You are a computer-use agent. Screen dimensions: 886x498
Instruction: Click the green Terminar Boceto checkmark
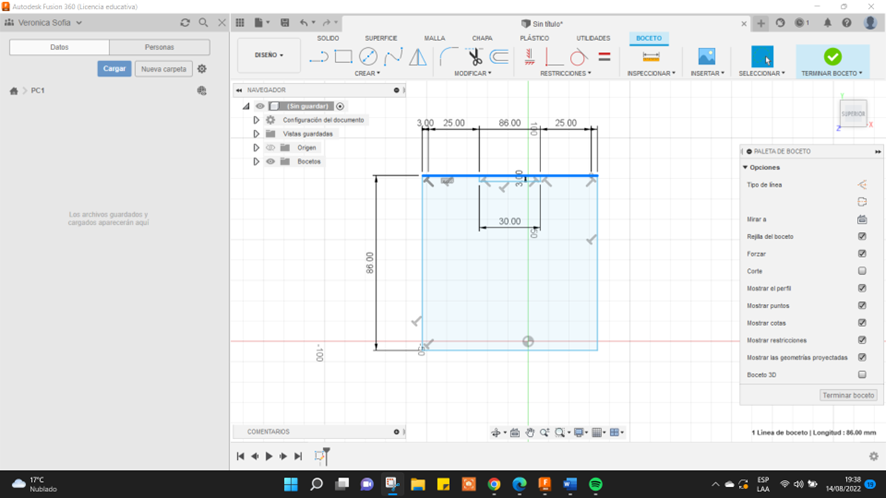[x=832, y=57]
